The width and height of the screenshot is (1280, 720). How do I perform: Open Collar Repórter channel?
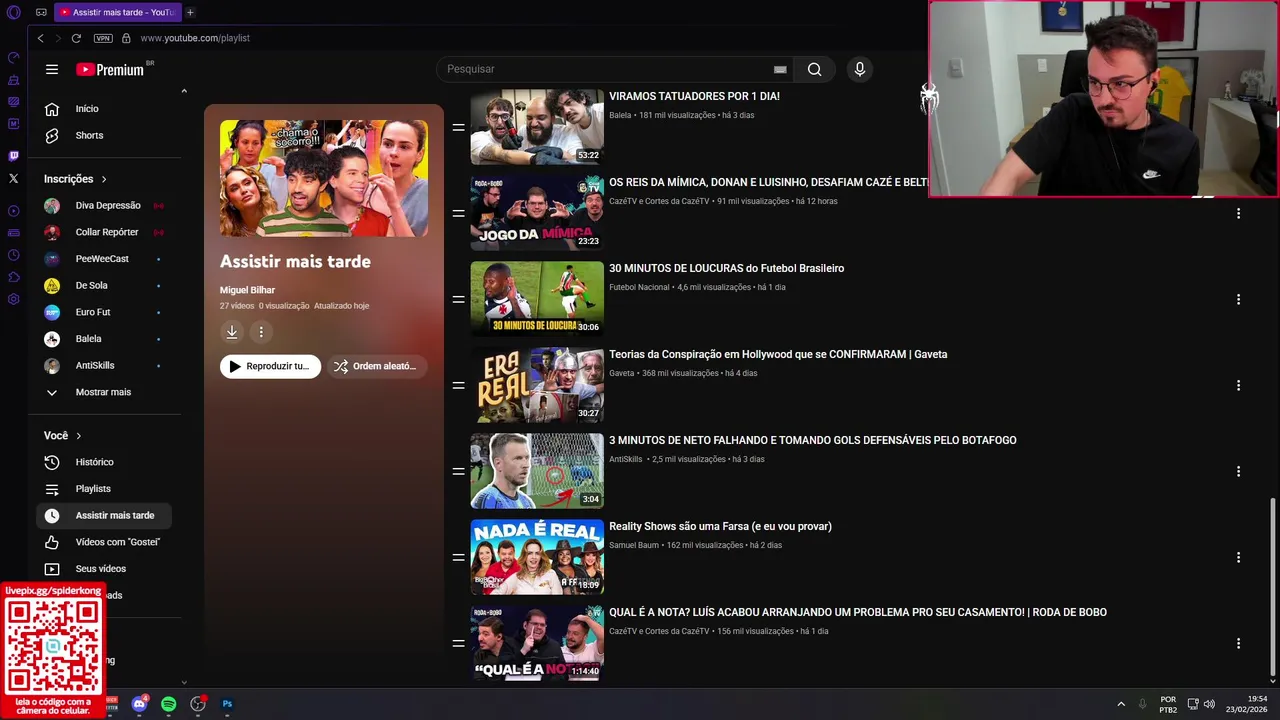click(x=104, y=232)
